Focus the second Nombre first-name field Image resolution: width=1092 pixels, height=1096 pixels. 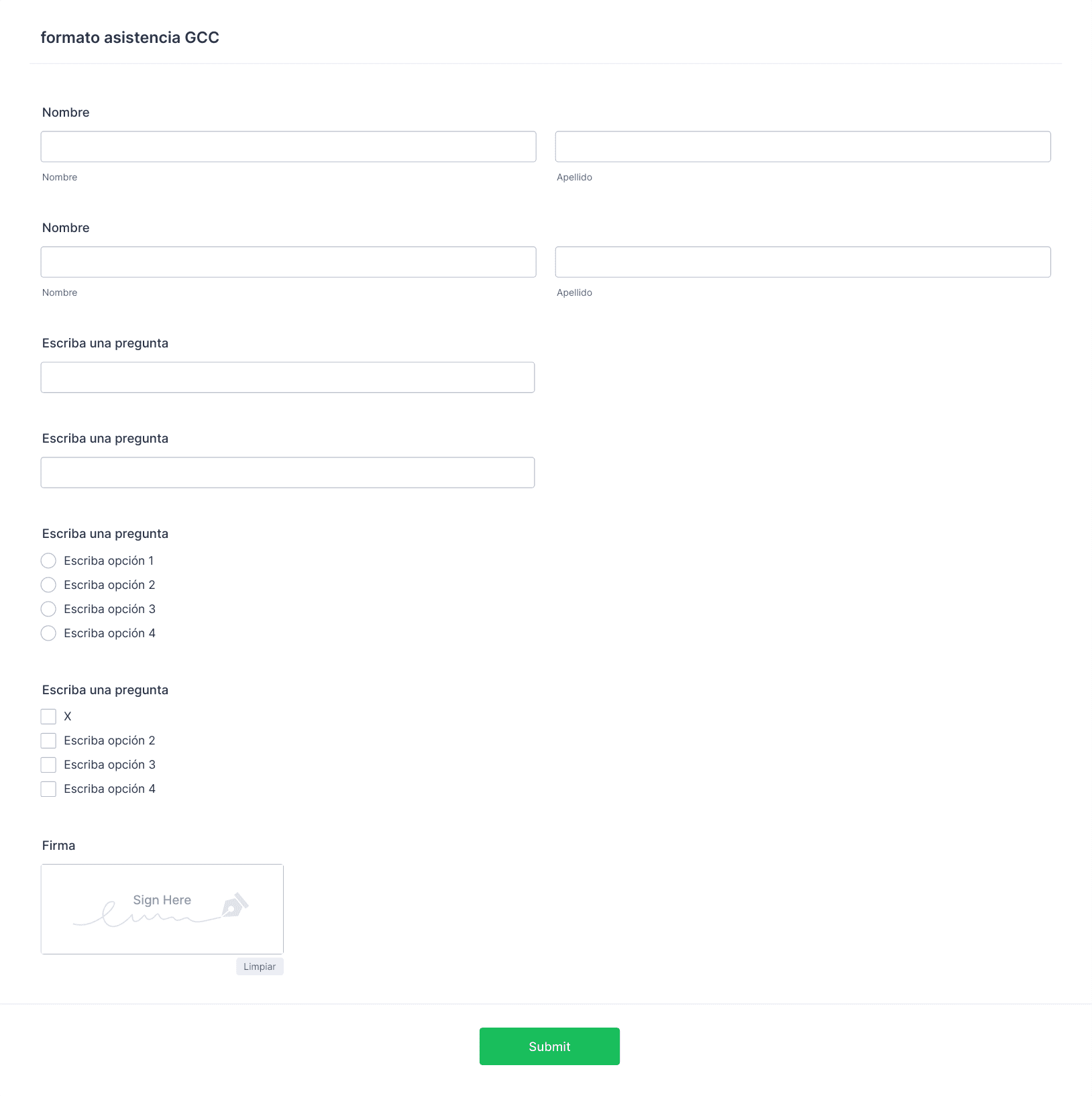tap(288, 262)
